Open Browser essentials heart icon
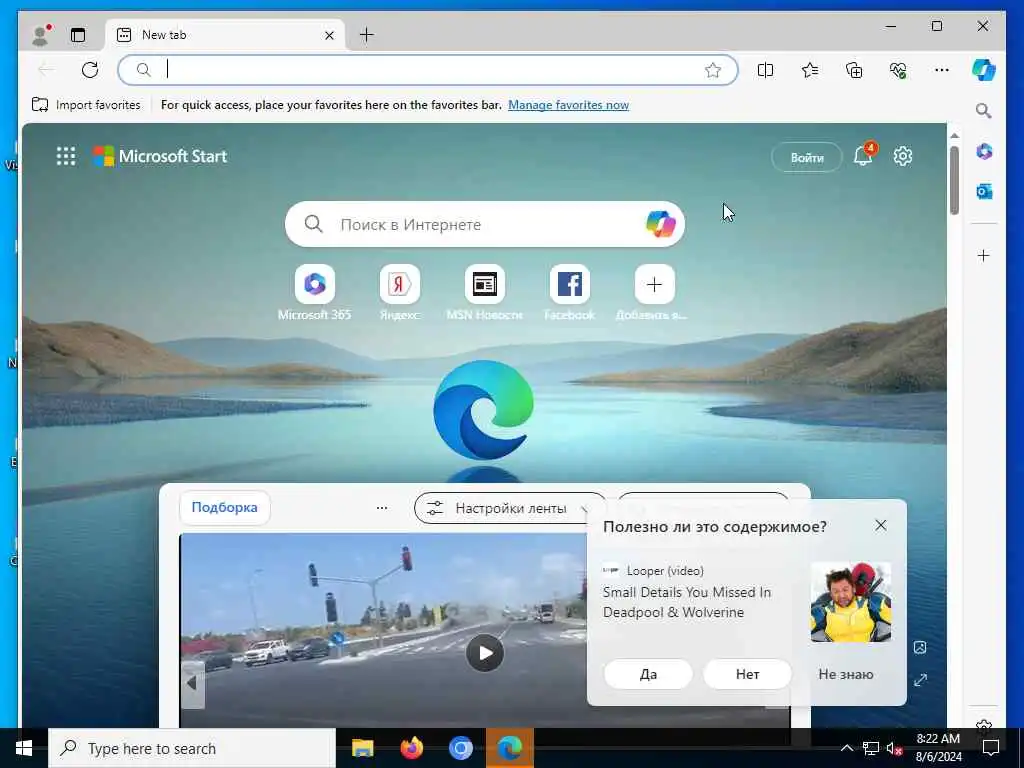This screenshot has height=768, width=1024. tap(898, 70)
